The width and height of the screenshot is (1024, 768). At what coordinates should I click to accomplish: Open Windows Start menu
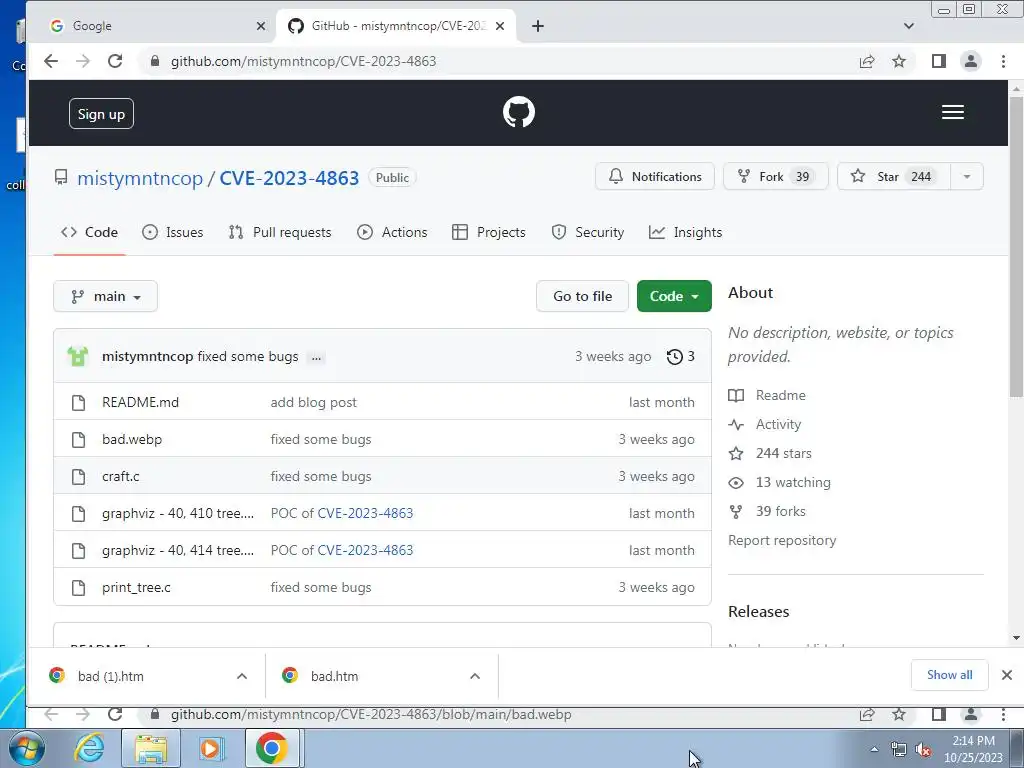pyautogui.click(x=25, y=748)
